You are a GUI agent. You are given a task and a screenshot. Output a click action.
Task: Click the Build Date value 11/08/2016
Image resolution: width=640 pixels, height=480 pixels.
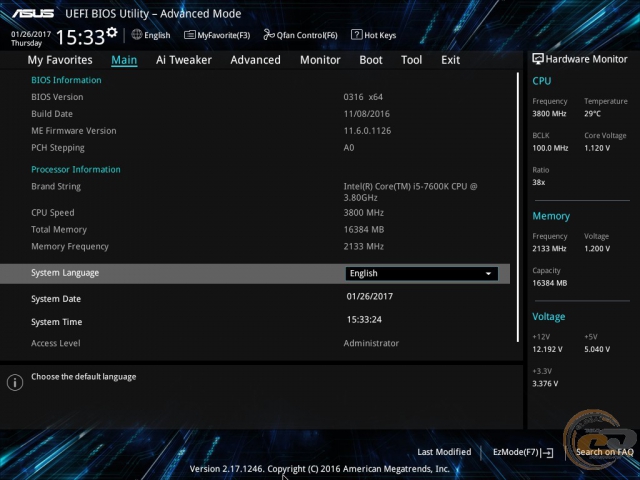(367, 114)
